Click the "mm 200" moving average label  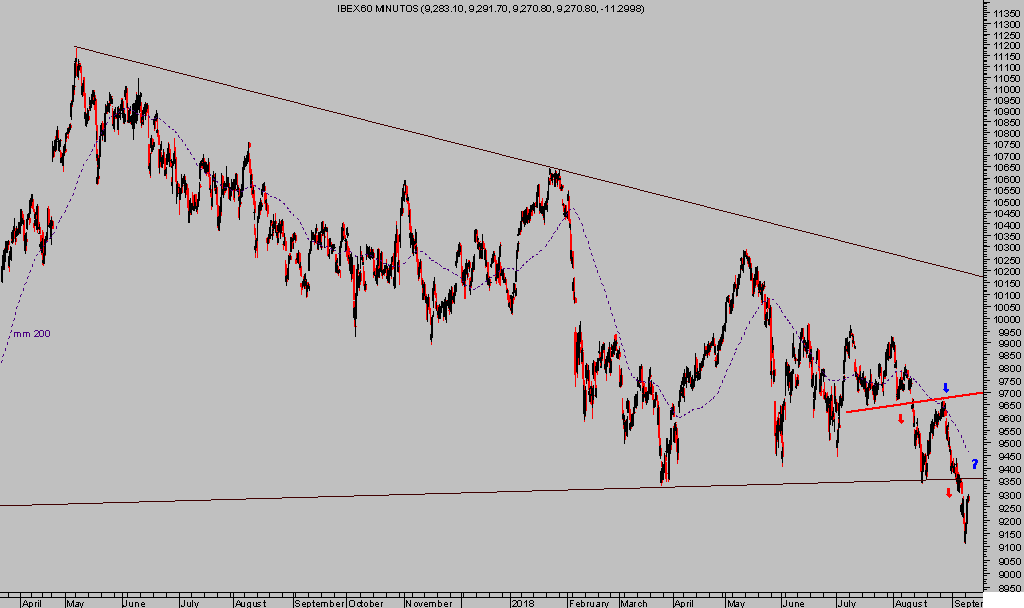(31, 334)
